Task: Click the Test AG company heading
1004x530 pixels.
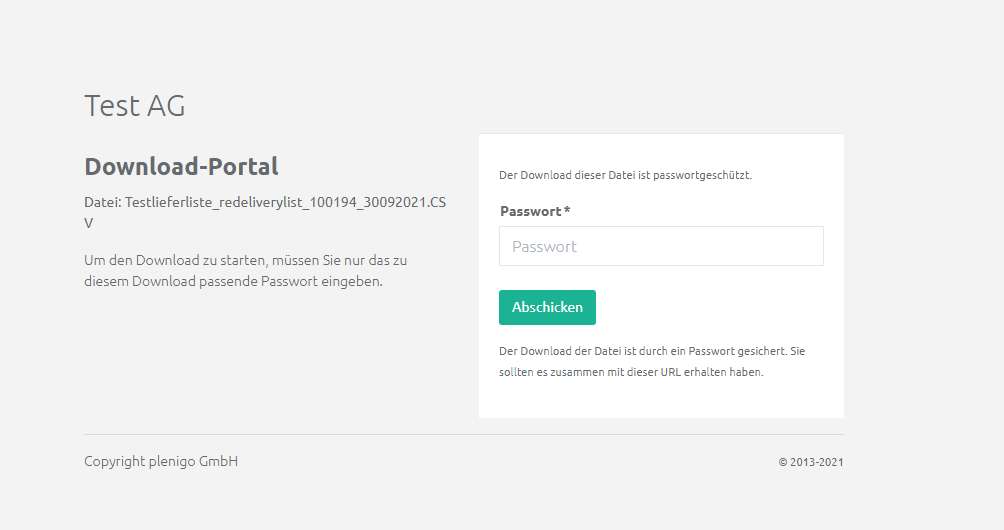Action: [134, 106]
